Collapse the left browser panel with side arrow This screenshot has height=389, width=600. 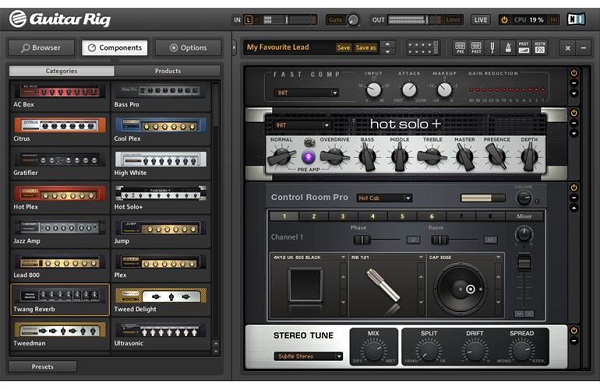[x=234, y=48]
